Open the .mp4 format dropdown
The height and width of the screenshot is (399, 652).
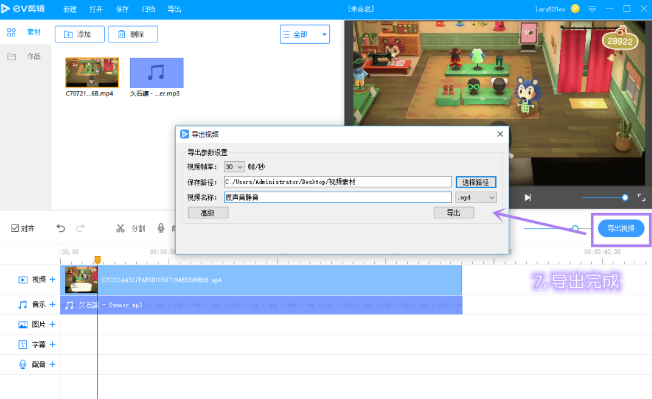476,197
